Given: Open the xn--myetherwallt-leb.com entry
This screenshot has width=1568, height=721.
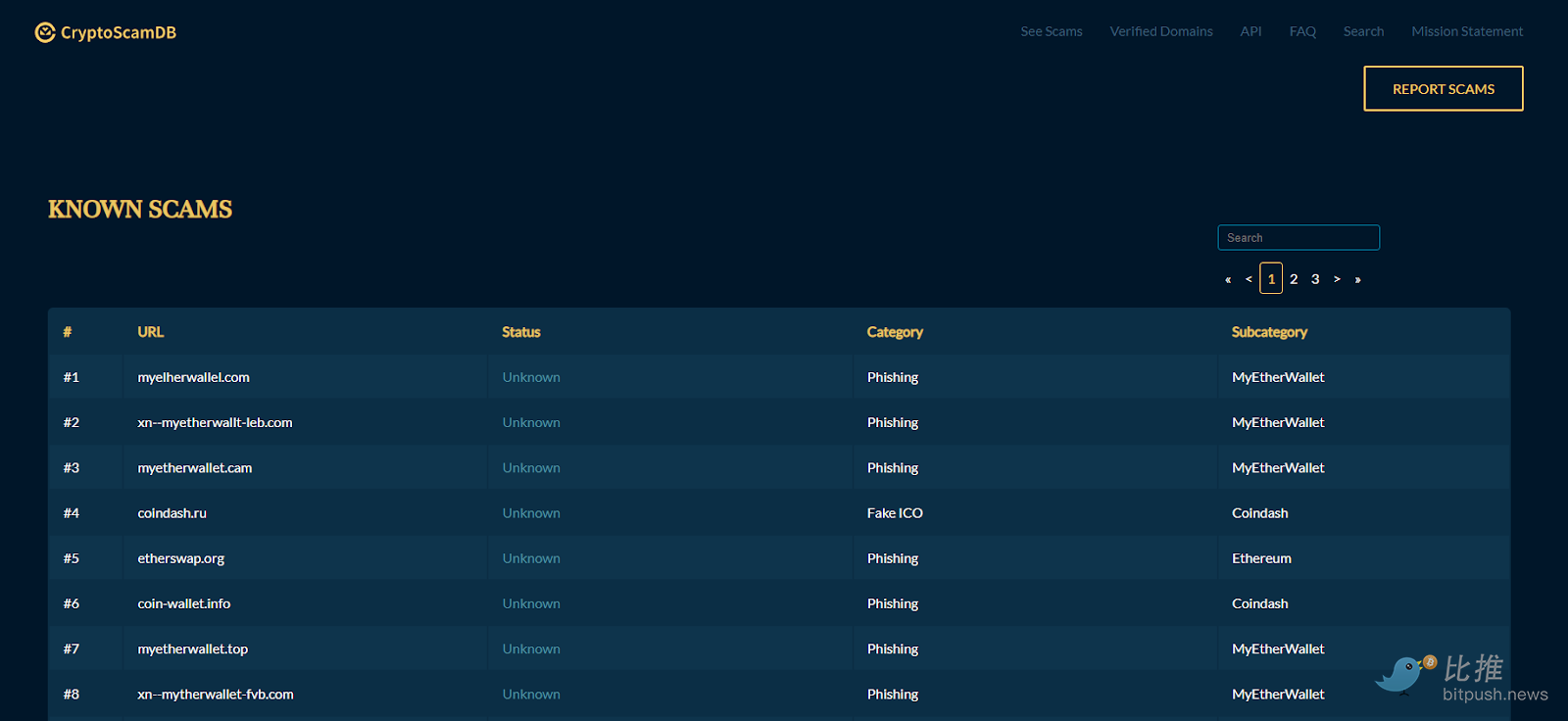Looking at the screenshot, I should (x=215, y=422).
